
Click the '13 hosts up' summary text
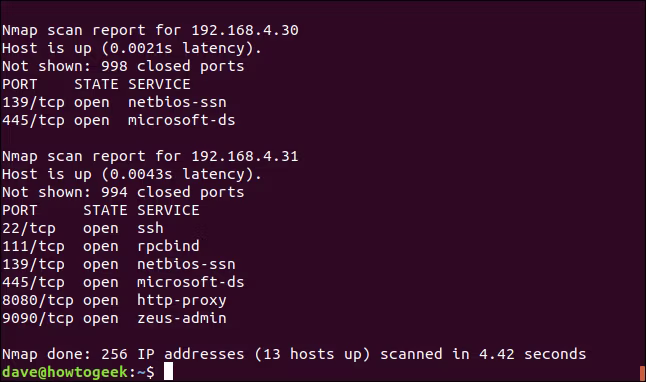tap(312, 354)
